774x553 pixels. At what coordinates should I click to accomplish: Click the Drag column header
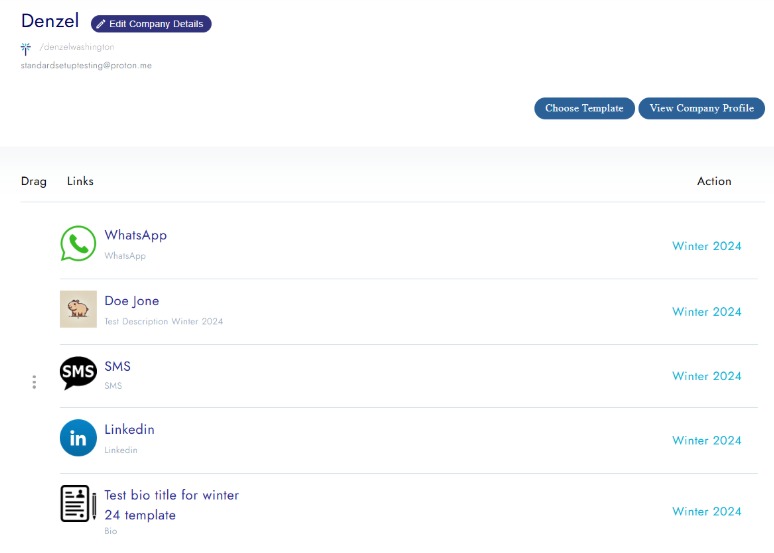click(34, 181)
